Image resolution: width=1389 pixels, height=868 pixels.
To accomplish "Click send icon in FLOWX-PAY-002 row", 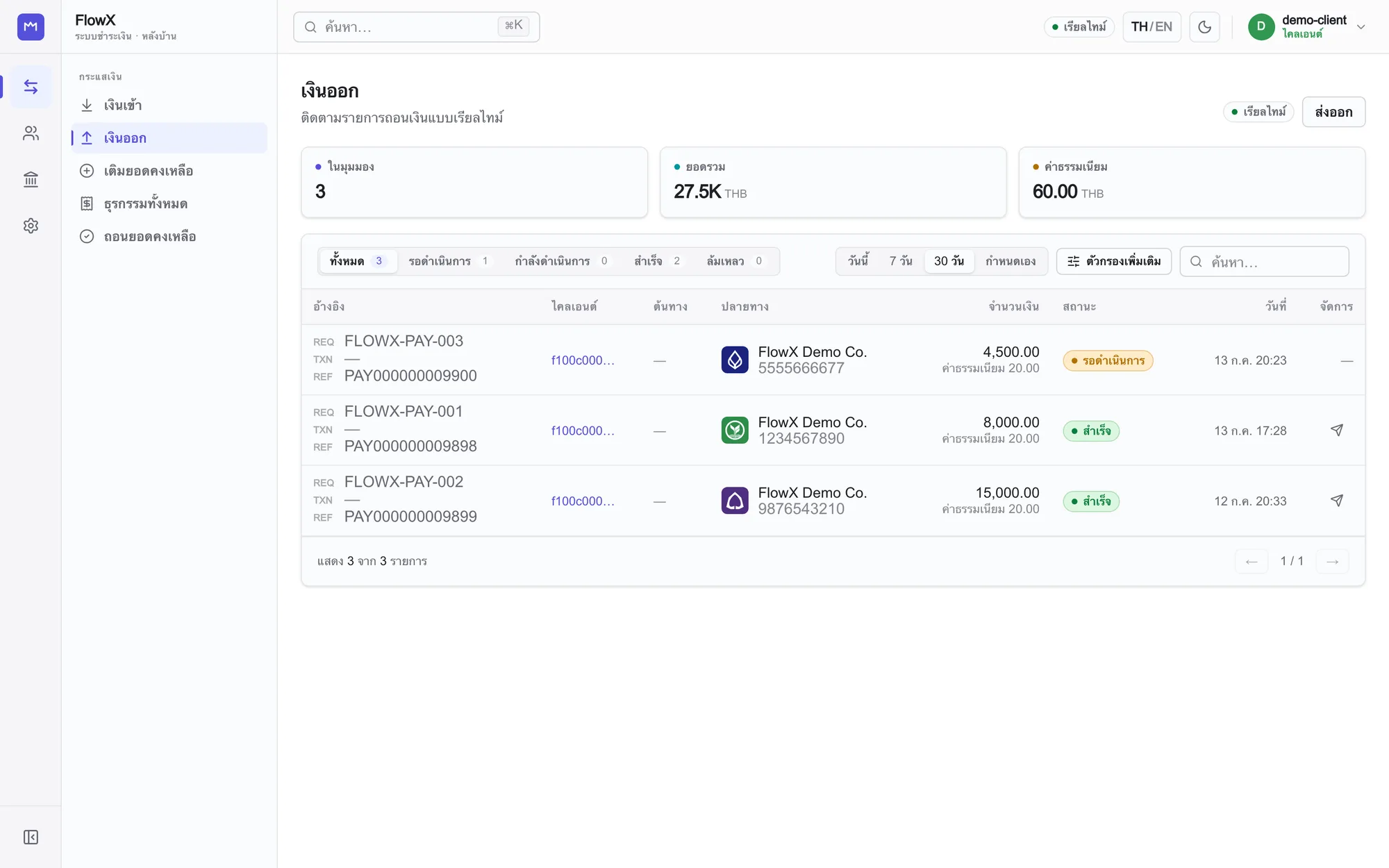I will (x=1336, y=501).
